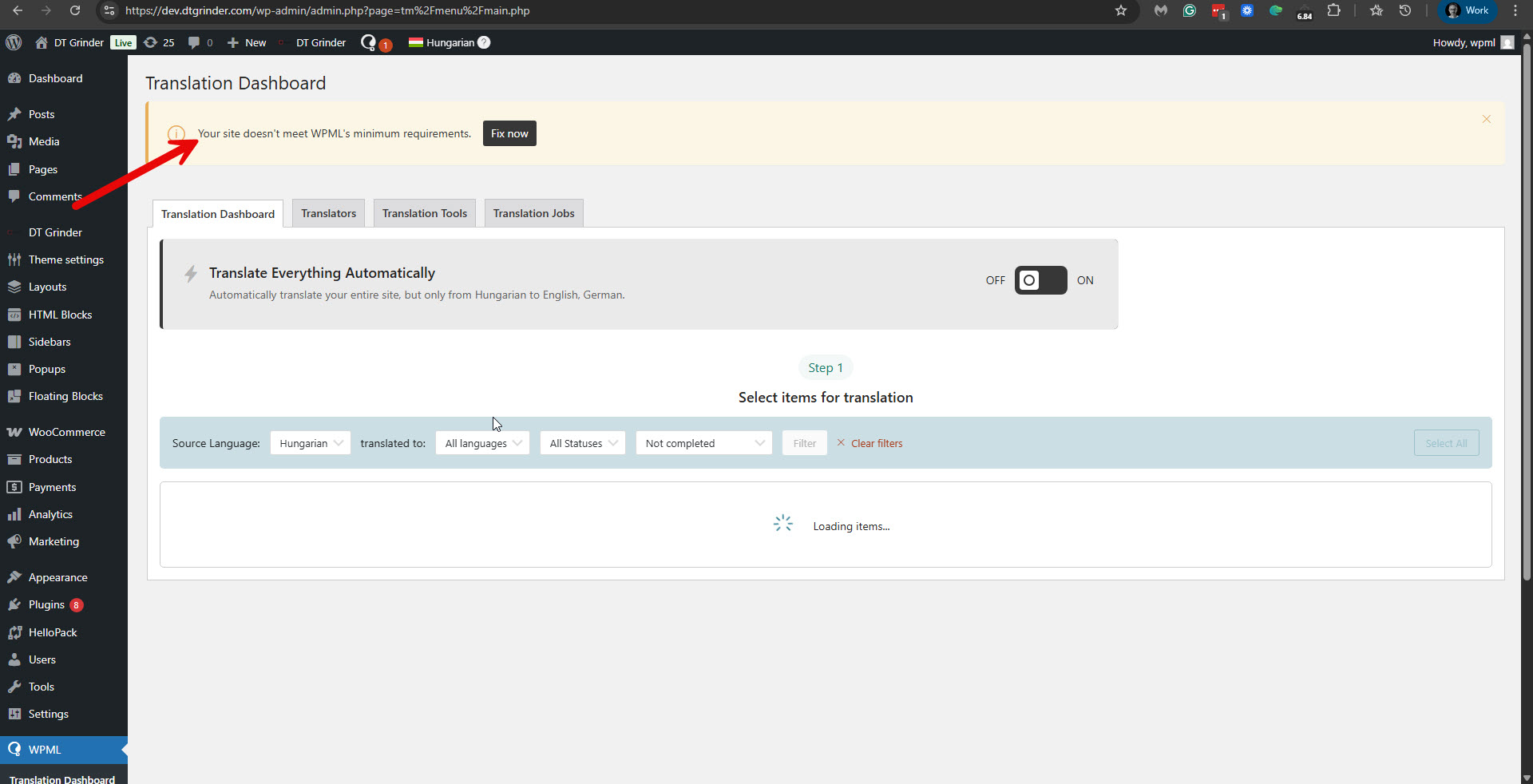Switch to the Translation Tools tab
The width and height of the screenshot is (1533, 784).
(x=425, y=213)
